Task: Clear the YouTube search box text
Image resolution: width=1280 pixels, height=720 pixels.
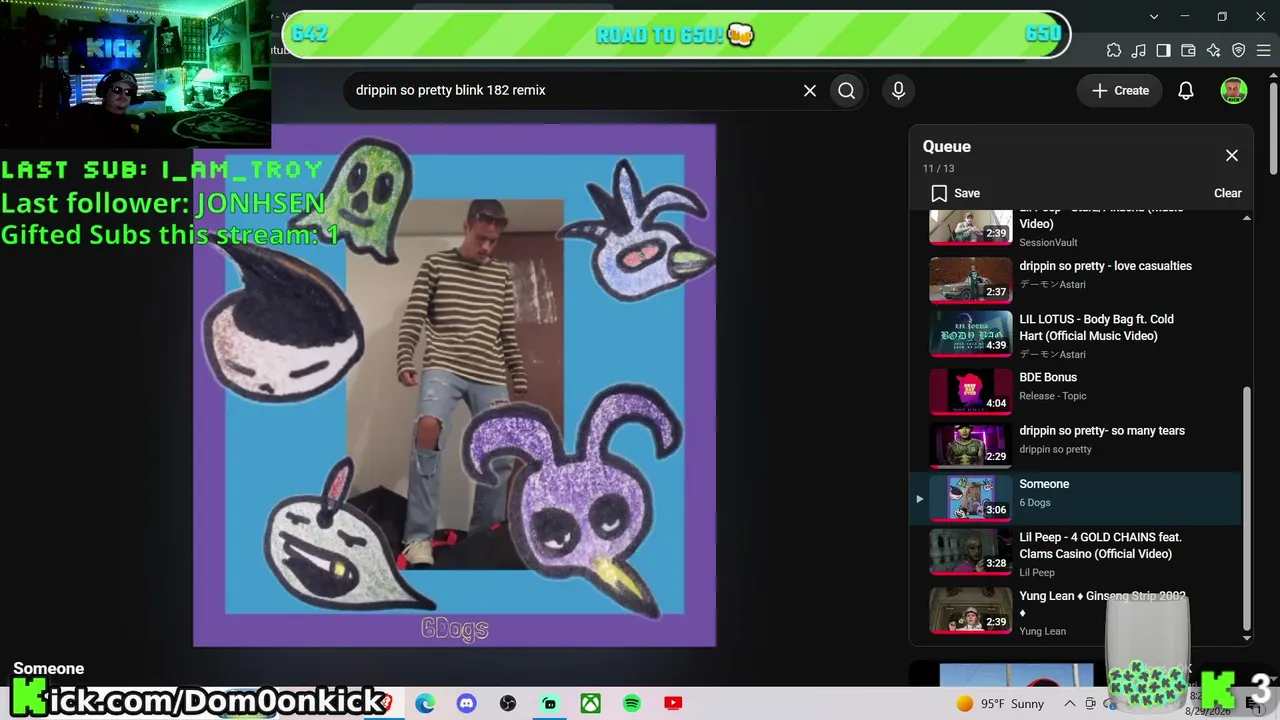Action: tap(810, 90)
